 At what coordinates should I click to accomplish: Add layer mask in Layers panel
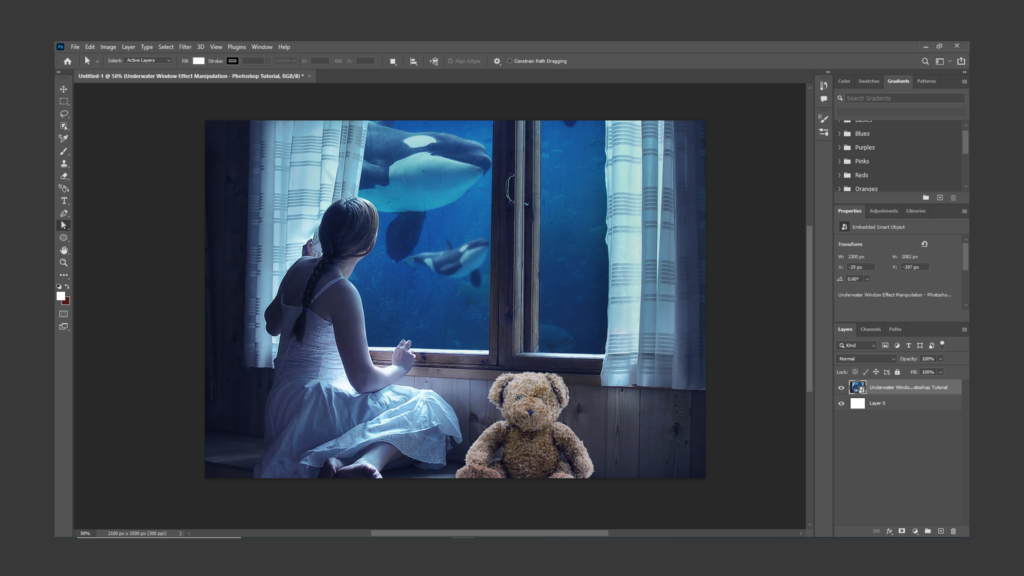coord(902,531)
